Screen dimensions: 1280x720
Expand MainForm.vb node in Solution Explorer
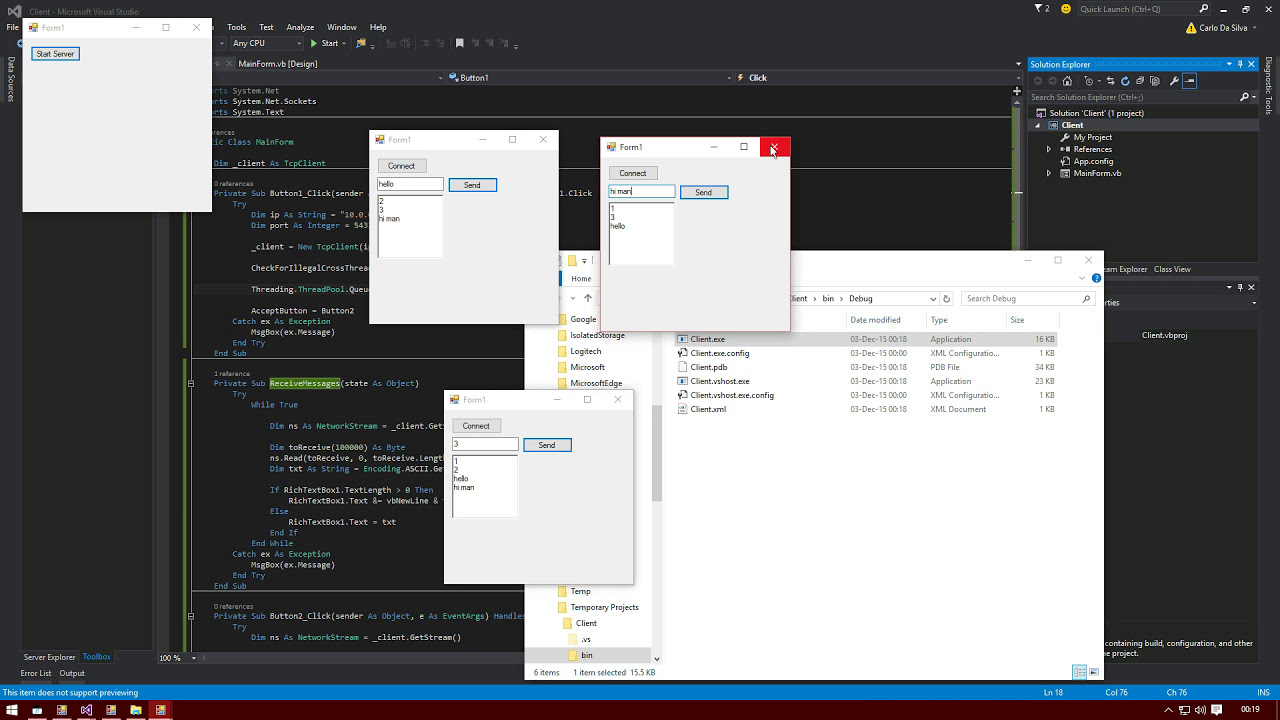pyautogui.click(x=1049, y=173)
